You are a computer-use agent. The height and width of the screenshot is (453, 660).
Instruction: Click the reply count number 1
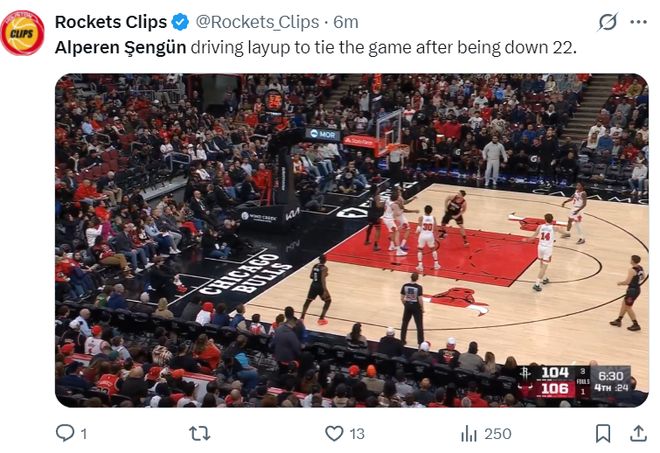[x=84, y=433]
